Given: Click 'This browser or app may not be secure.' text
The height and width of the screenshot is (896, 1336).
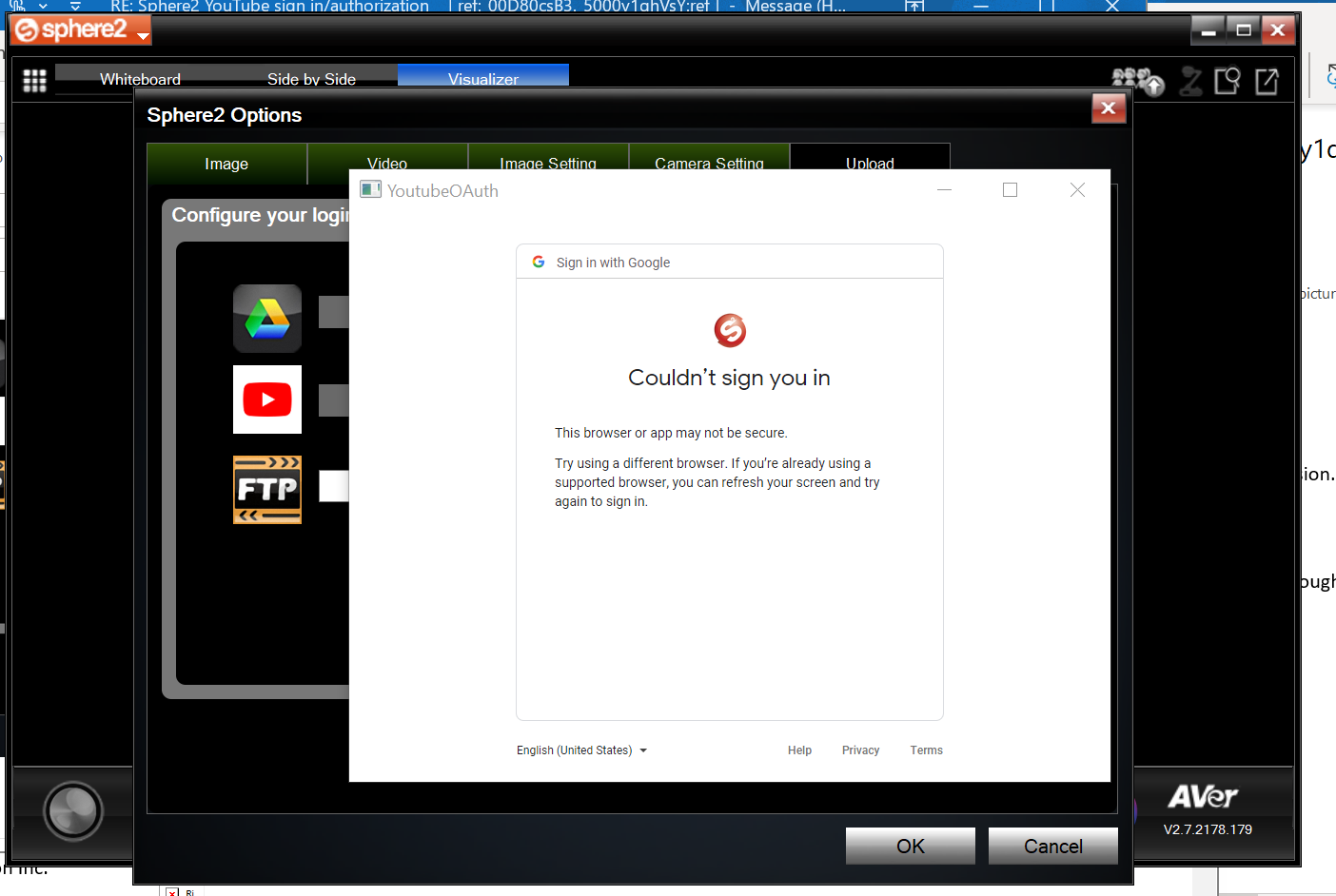Looking at the screenshot, I should pyautogui.click(x=671, y=433).
